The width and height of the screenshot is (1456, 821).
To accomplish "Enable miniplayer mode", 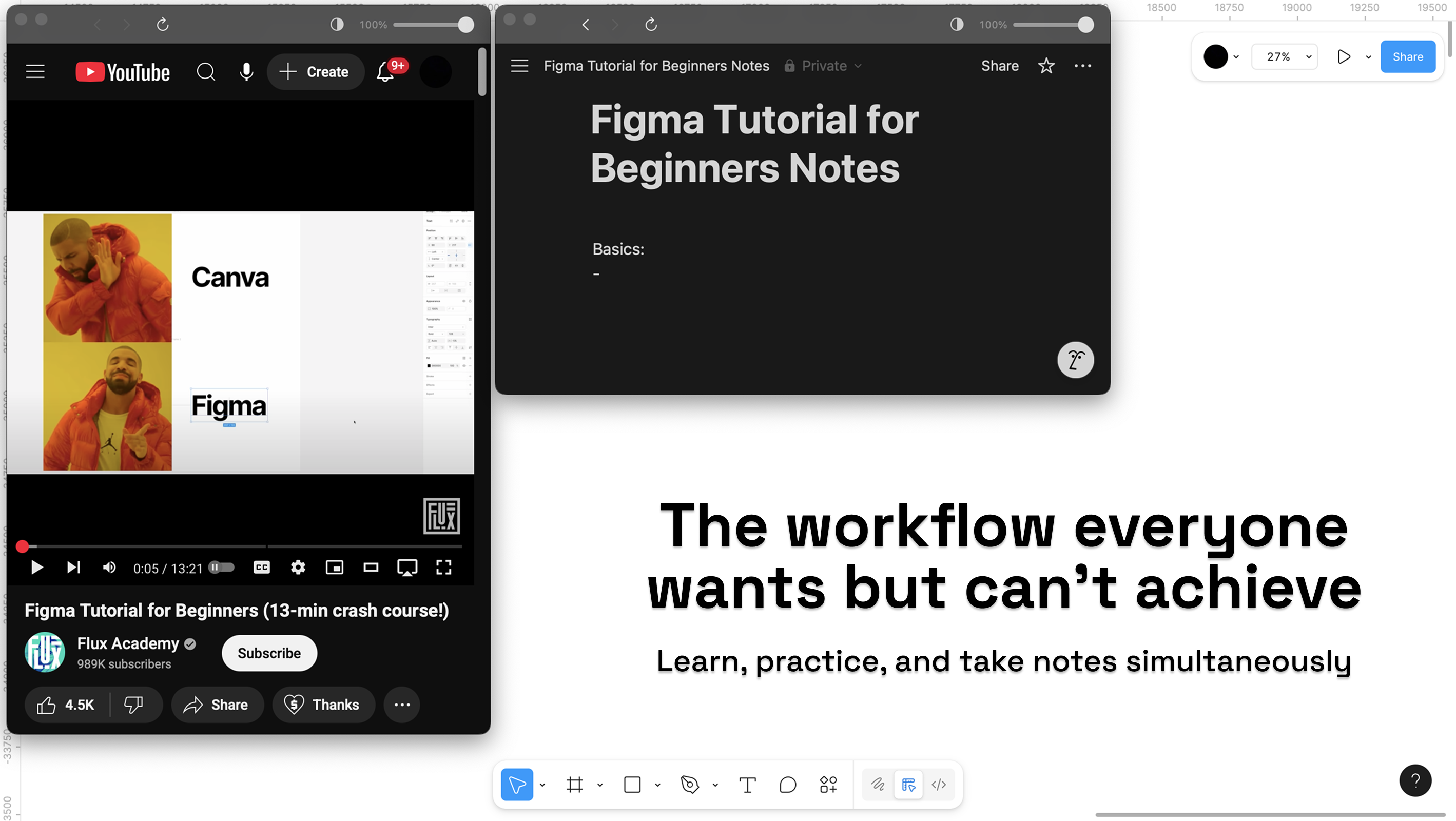I will (335, 568).
